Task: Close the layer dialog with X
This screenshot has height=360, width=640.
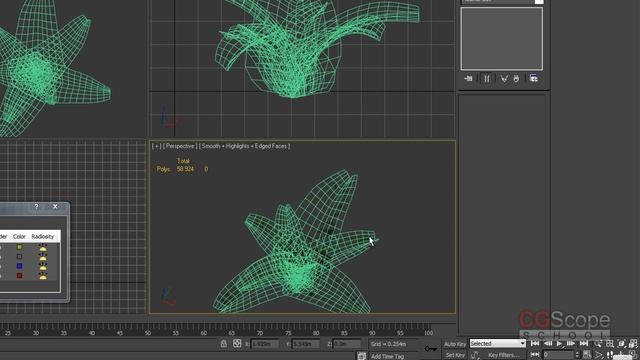Action: coord(55,207)
